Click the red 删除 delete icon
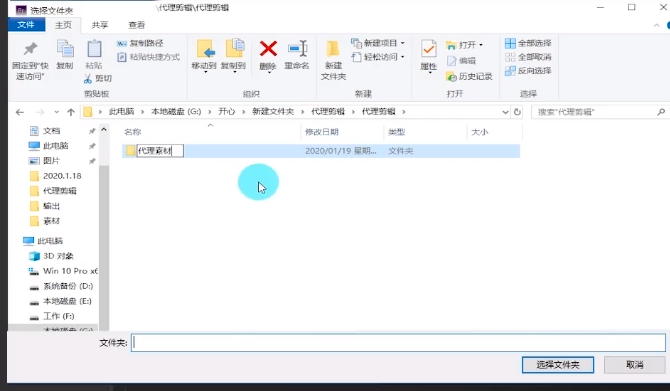This screenshot has height=391, width=670. click(x=268, y=49)
